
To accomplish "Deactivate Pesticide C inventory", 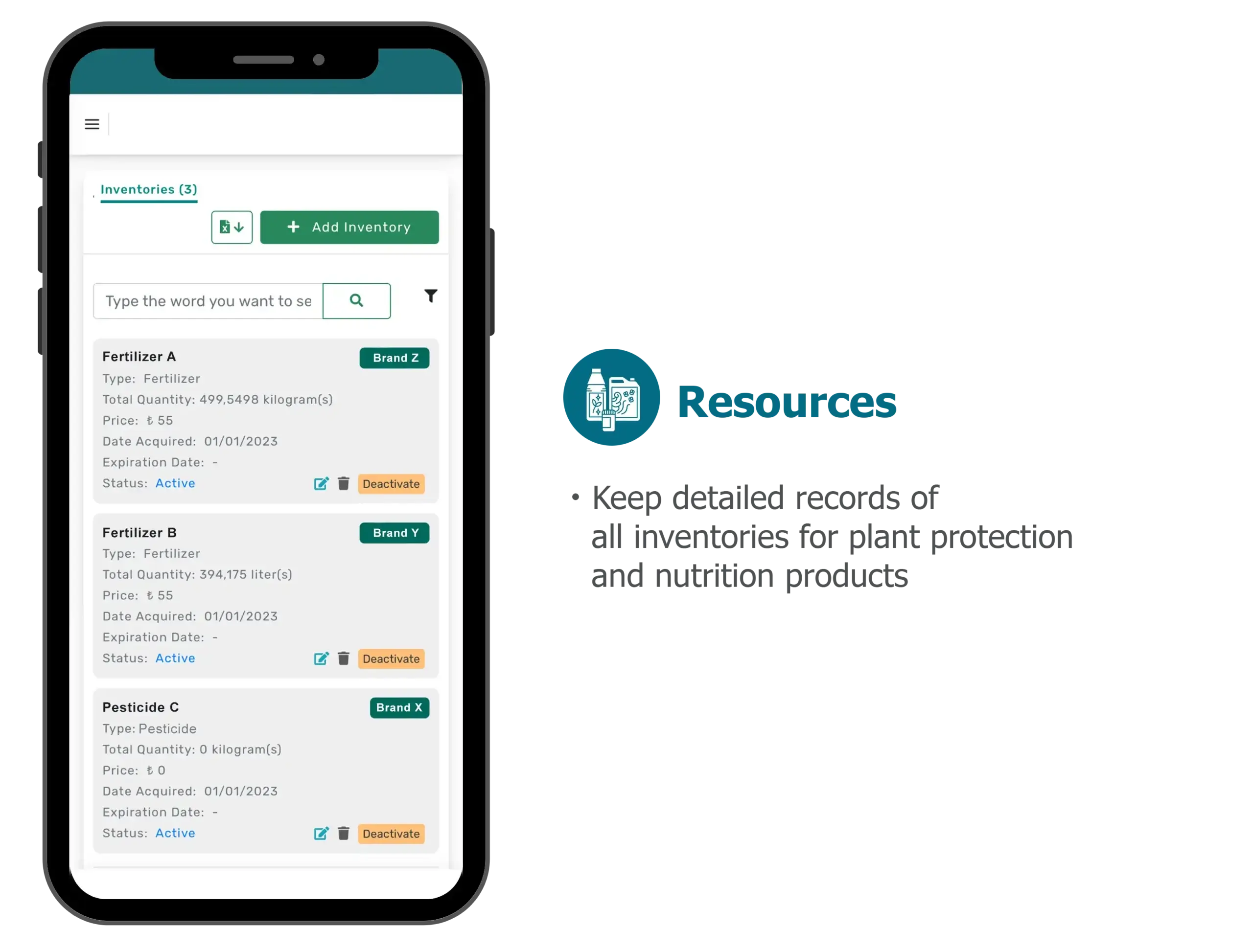I will [x=391, y=833].
